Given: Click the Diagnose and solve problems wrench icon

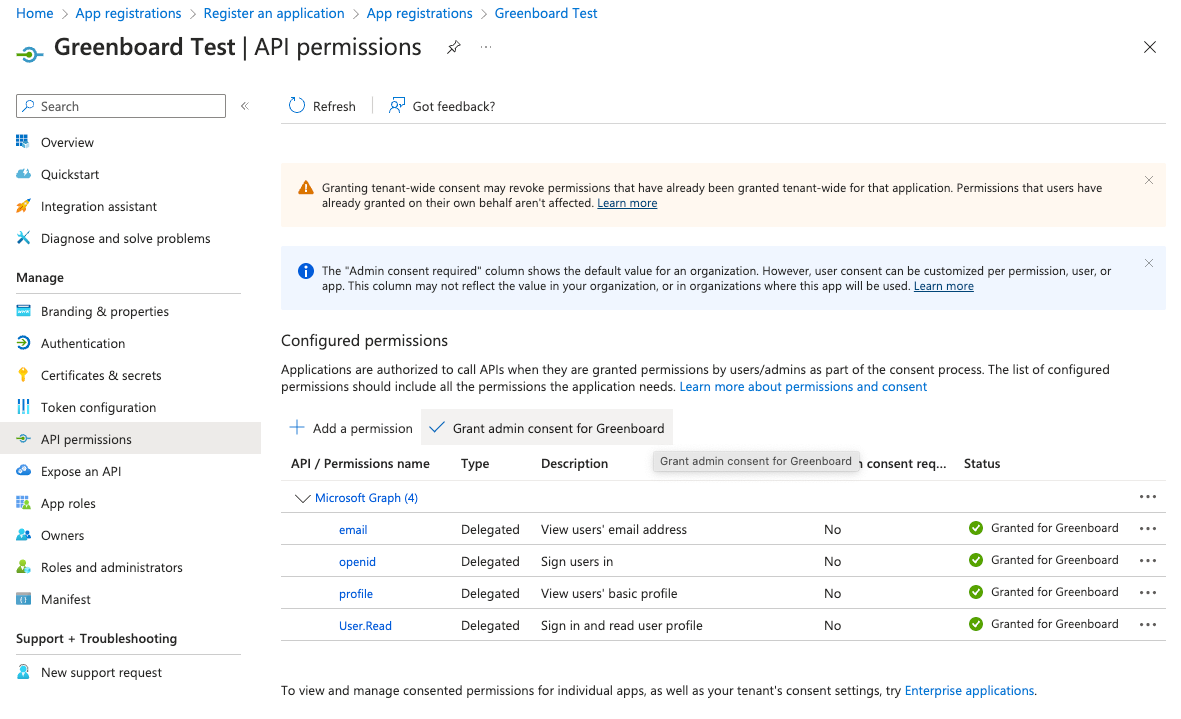Looking at the screenshot, I should click(23, 238).
